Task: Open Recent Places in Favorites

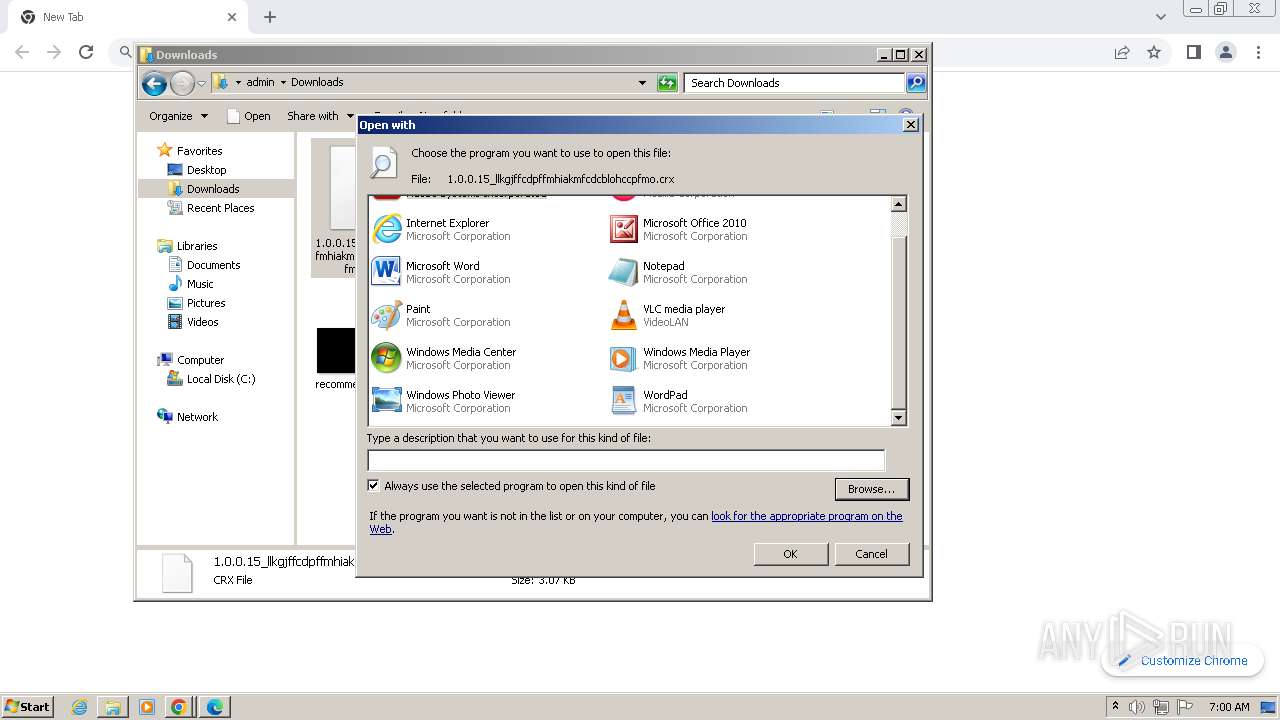Action: point(220,208)
